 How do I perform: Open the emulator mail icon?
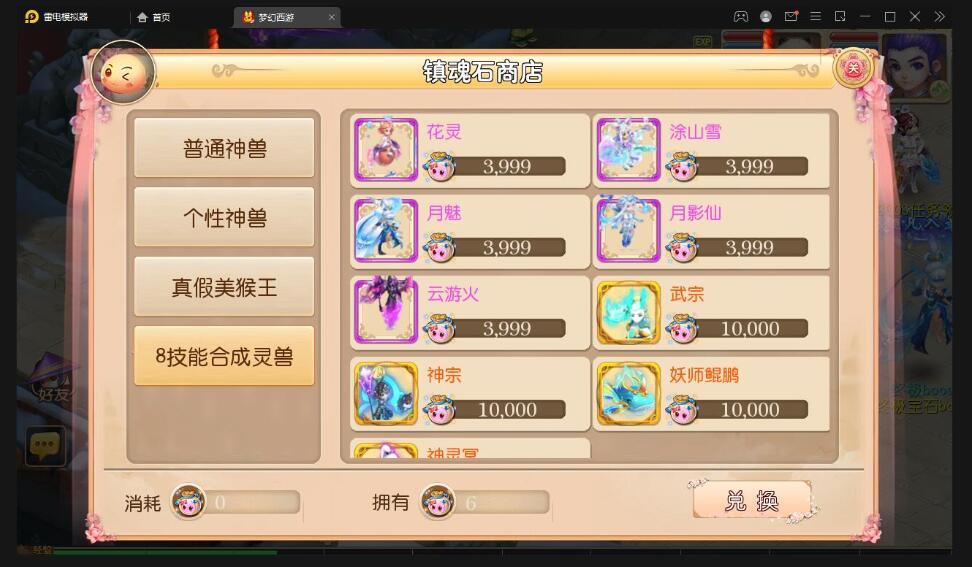tap(791, 17)
